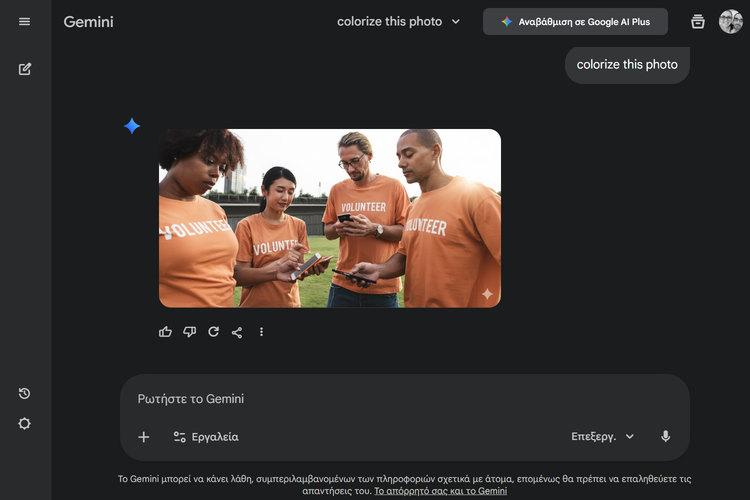
Task: Open more options three-dot menu
Action: 262,332
